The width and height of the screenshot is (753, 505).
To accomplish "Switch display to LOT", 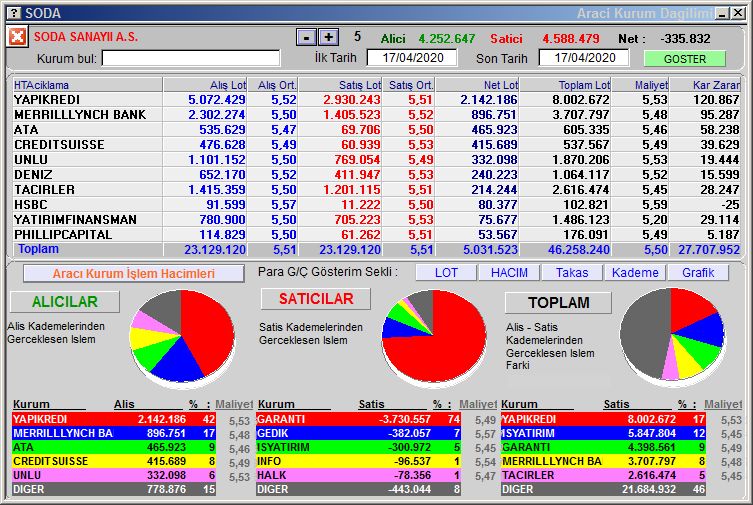I will click(446, 273).
